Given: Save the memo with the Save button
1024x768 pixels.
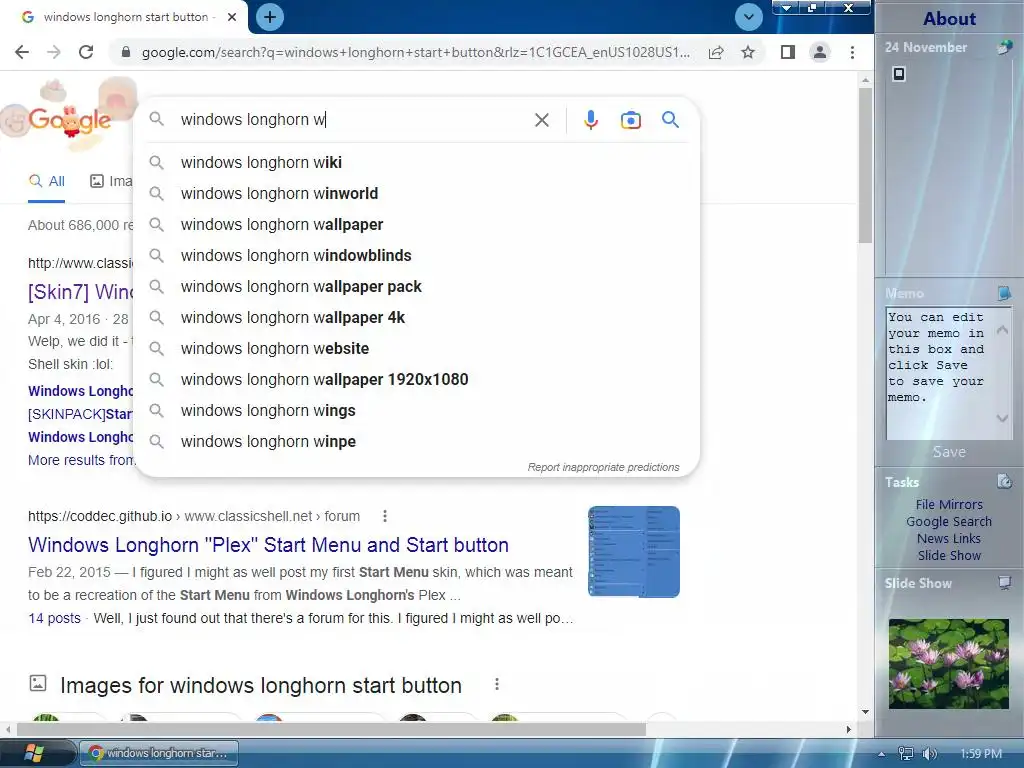Looking at the screenshot, I should 949,452.
